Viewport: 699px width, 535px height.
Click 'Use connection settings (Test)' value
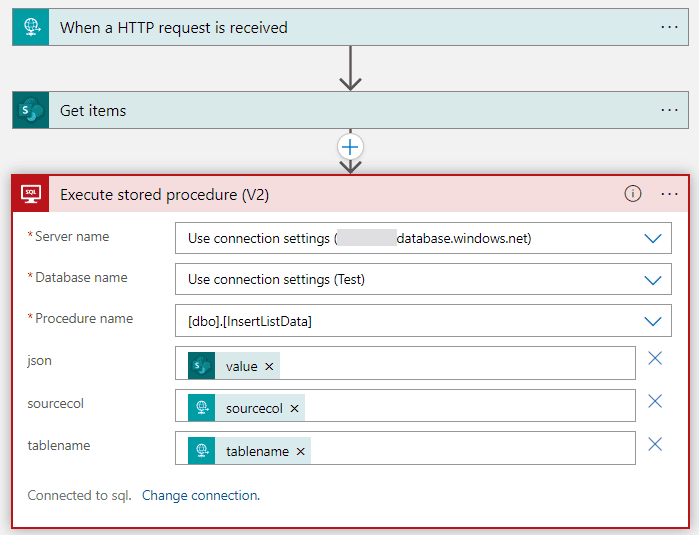pos(276,280)
